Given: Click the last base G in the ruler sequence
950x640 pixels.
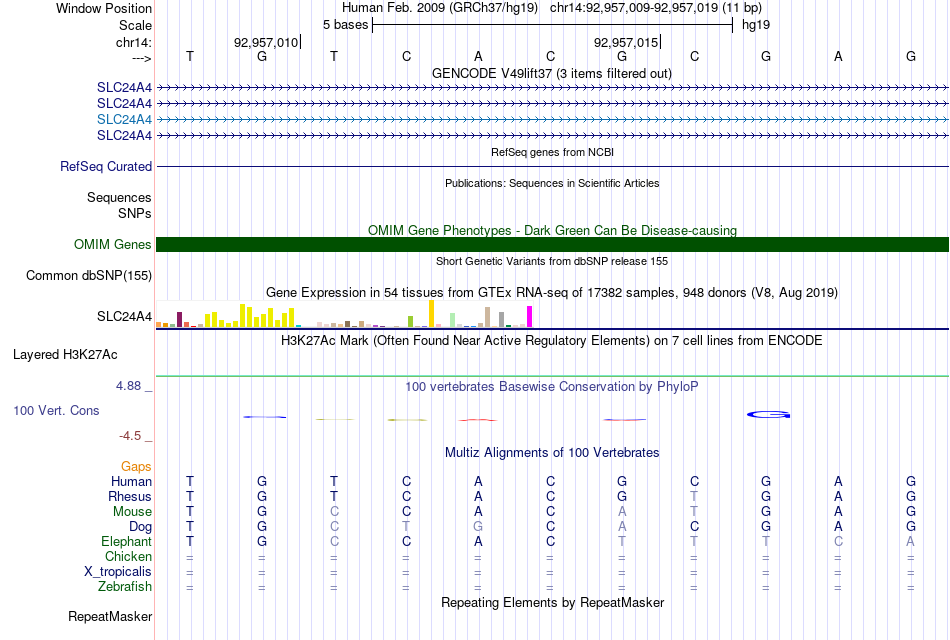Looking at the screenshot, I should tap(911, 56).
